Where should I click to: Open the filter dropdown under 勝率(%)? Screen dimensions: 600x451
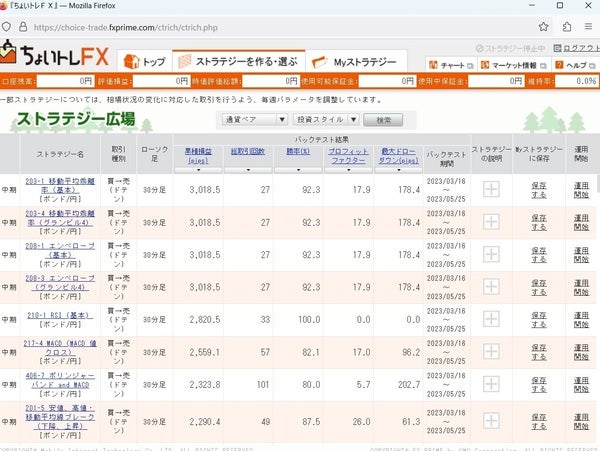click(x=298, y=170)
